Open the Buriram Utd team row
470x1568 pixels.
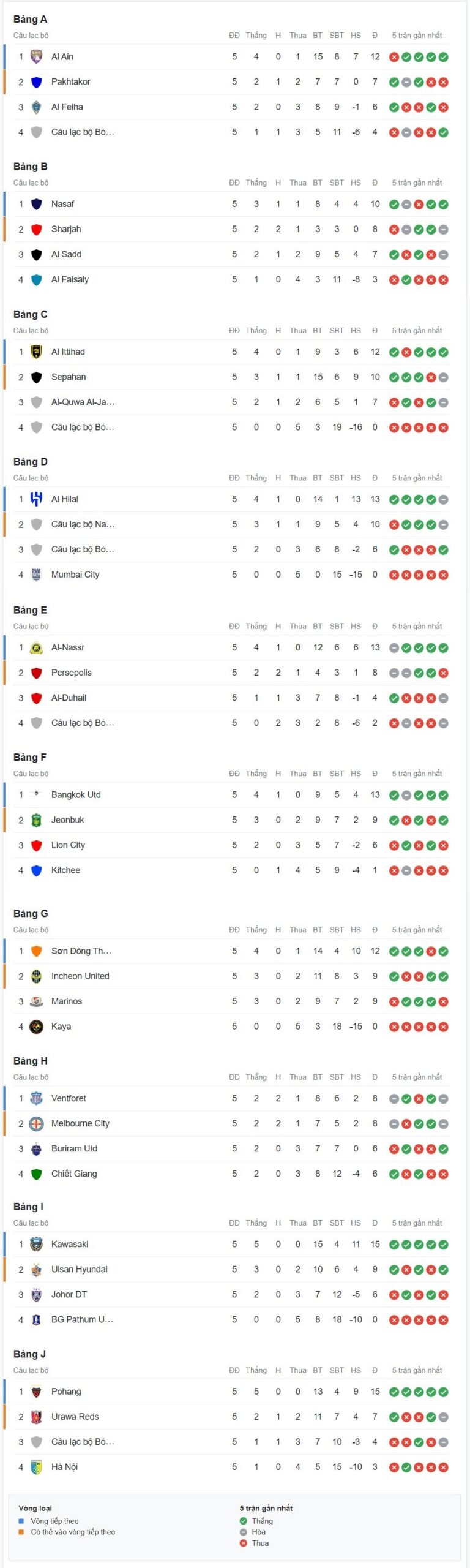231,1149
